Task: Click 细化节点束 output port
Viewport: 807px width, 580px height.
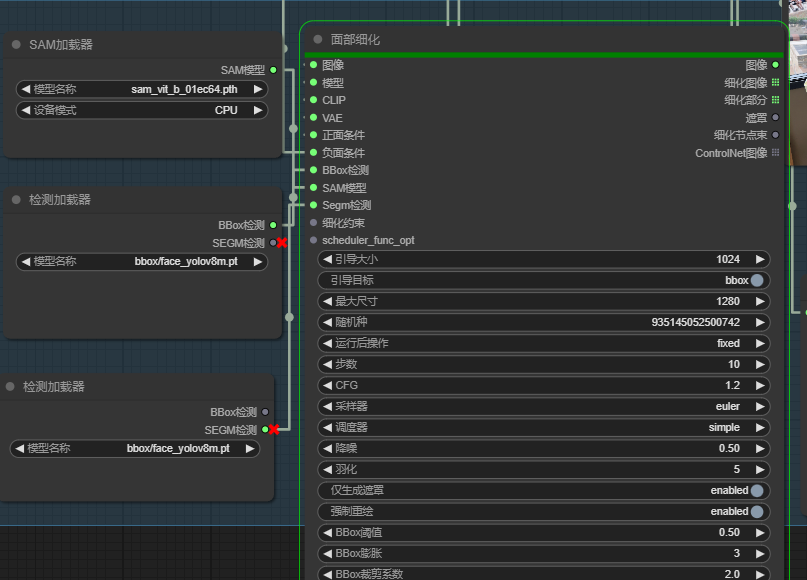Action: click(x=776, y=135)
